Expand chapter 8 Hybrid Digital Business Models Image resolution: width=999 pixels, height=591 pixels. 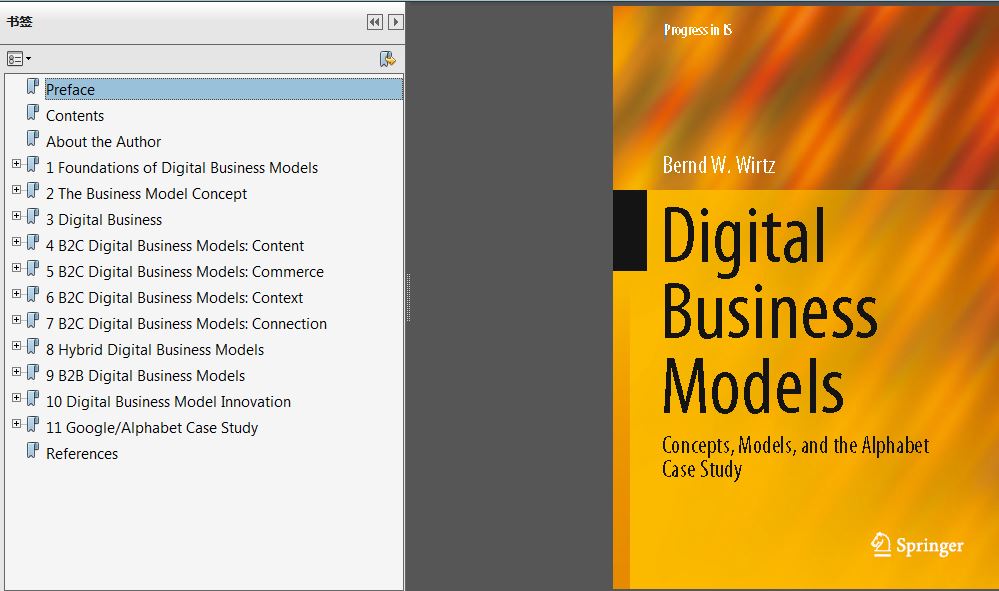point(17,346)
